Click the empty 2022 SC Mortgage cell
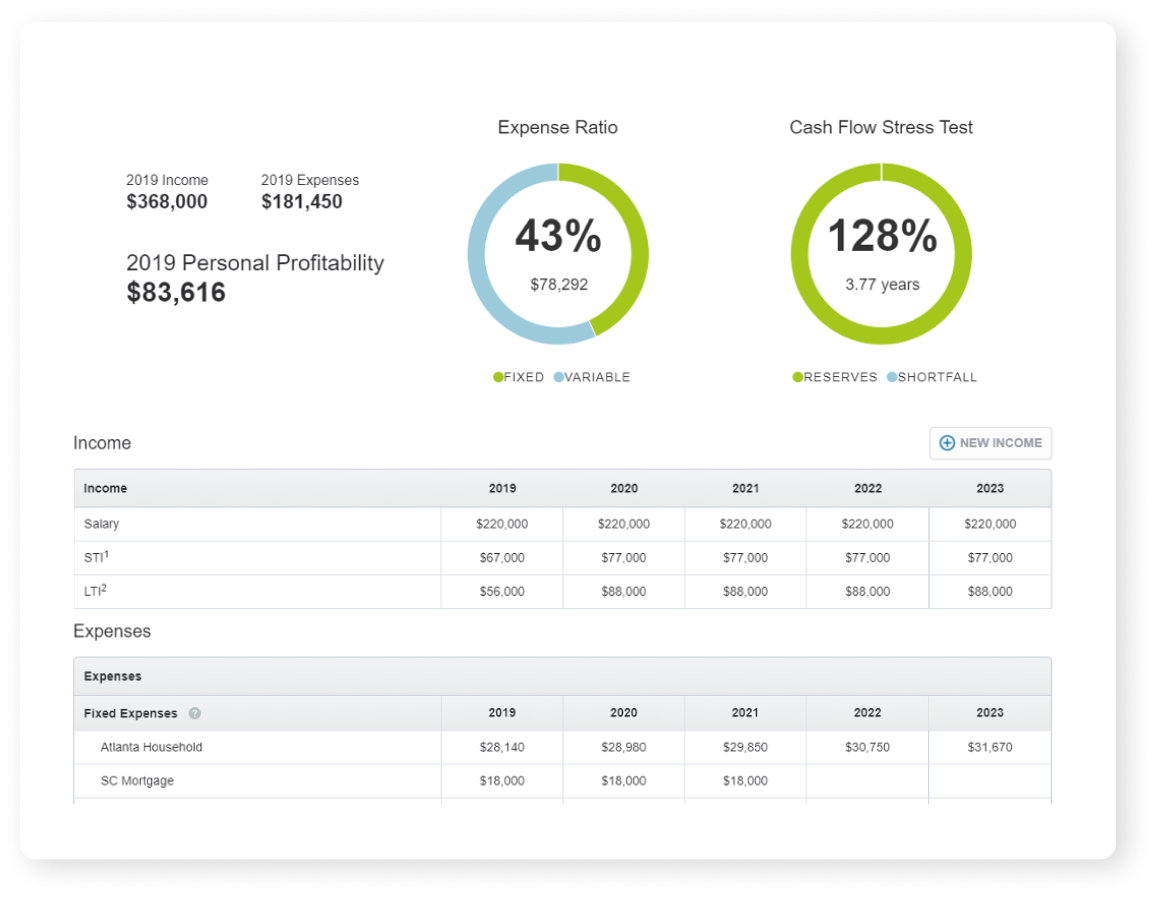1156x898 pixels. click(x=867, y=781)
